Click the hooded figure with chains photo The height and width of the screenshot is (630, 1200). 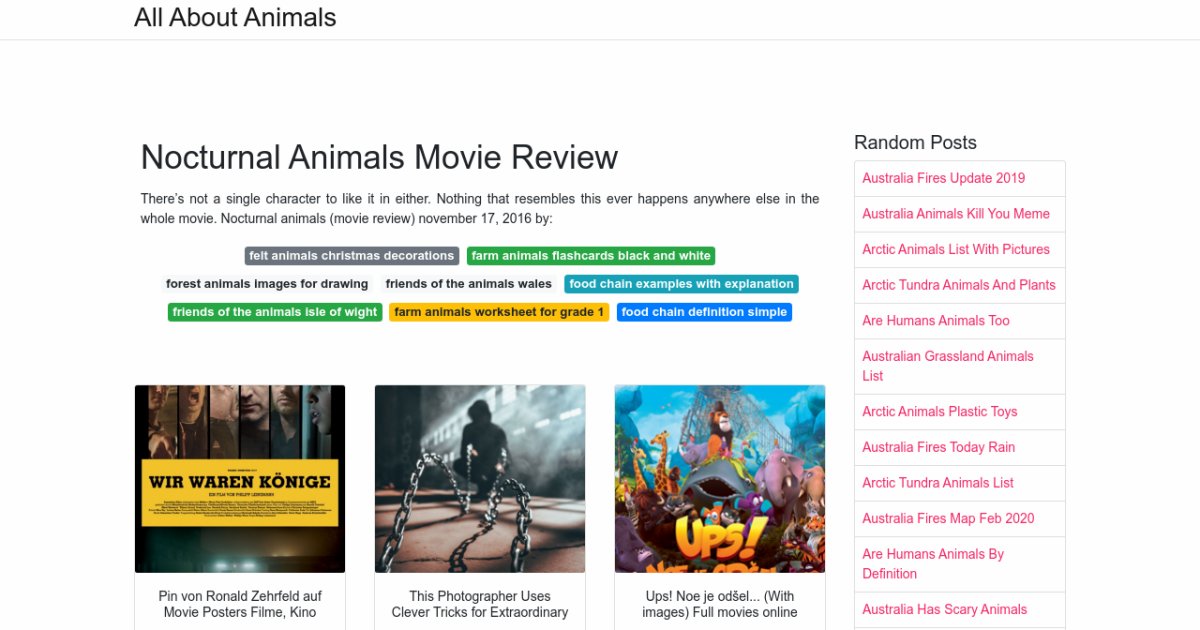coord(480,478)
